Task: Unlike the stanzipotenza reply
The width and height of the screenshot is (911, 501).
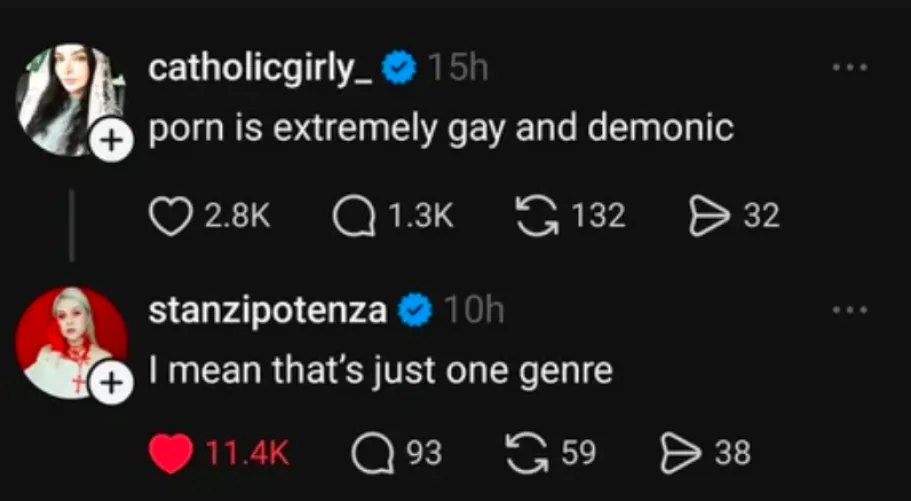Action: pyautogui.click(x=170, y=453)
